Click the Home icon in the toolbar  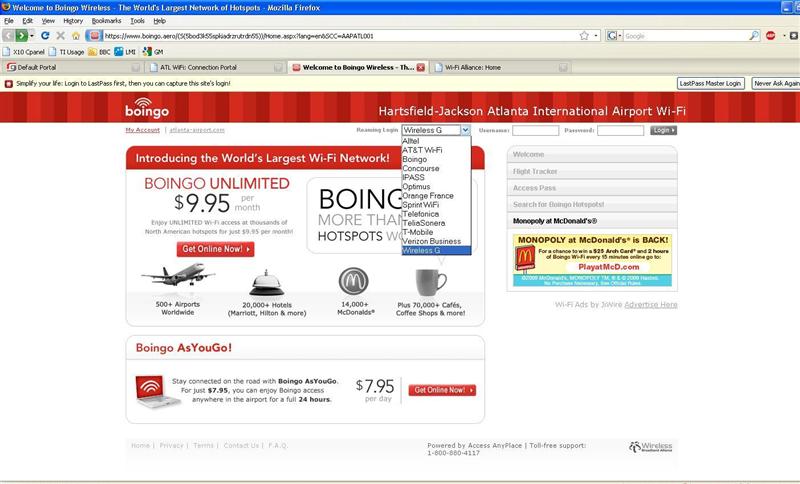click(76, 36)
